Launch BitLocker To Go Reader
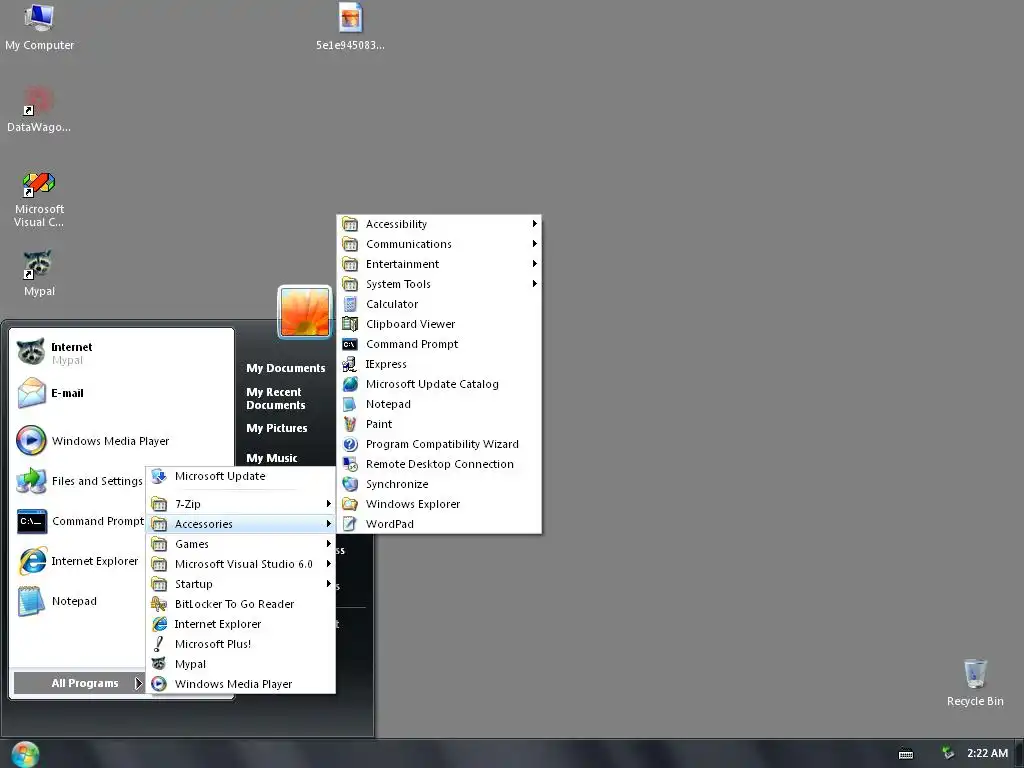1024x768 pixels. 240,604
